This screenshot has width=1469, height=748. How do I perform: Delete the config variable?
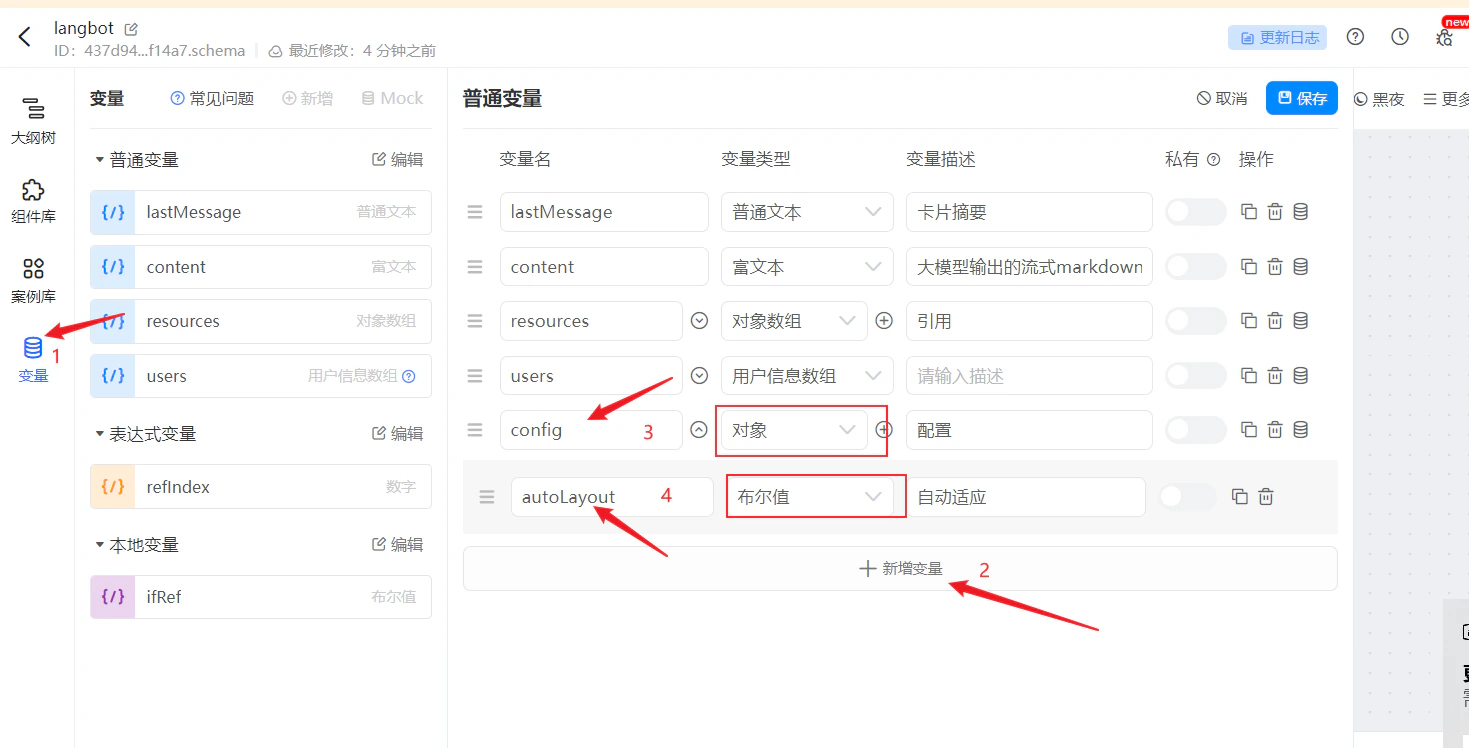pyautogui.click(x=1275, y=430)
